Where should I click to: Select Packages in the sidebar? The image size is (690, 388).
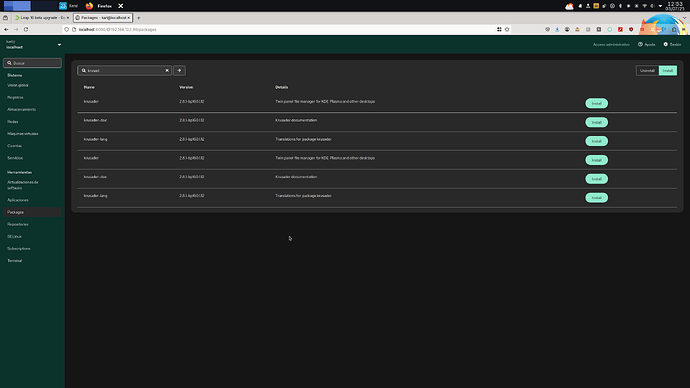coord(33,212)
